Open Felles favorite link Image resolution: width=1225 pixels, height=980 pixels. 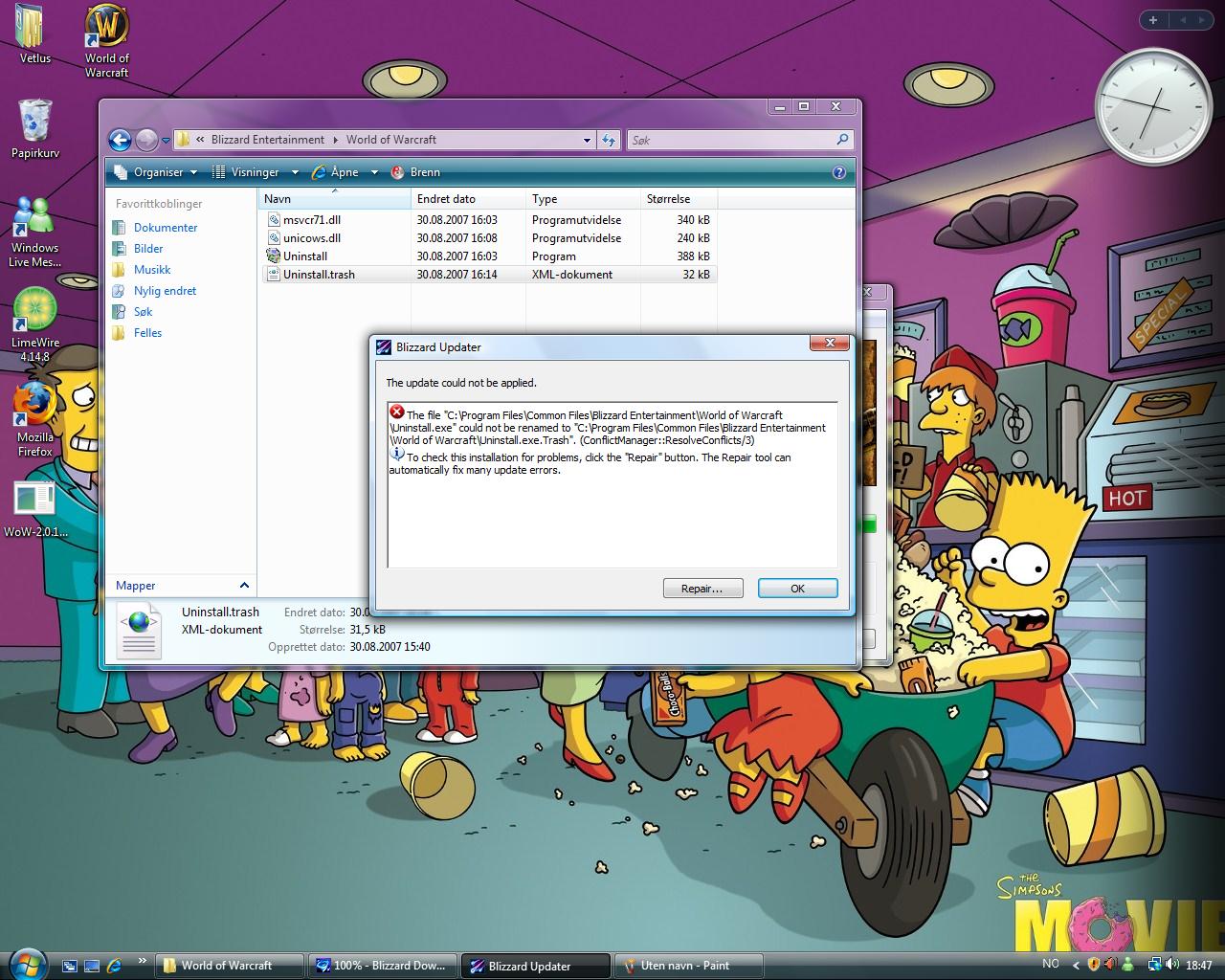(x=147, y=333)
